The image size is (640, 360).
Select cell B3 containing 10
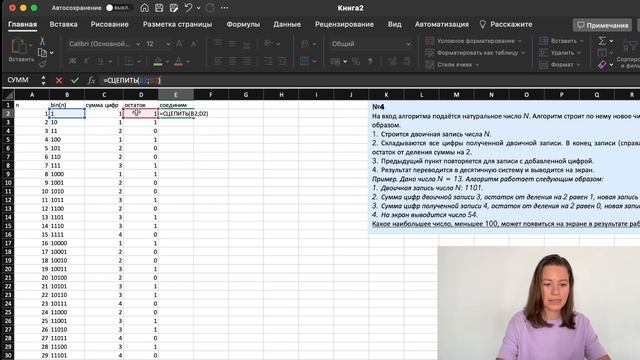coord(67,122)
